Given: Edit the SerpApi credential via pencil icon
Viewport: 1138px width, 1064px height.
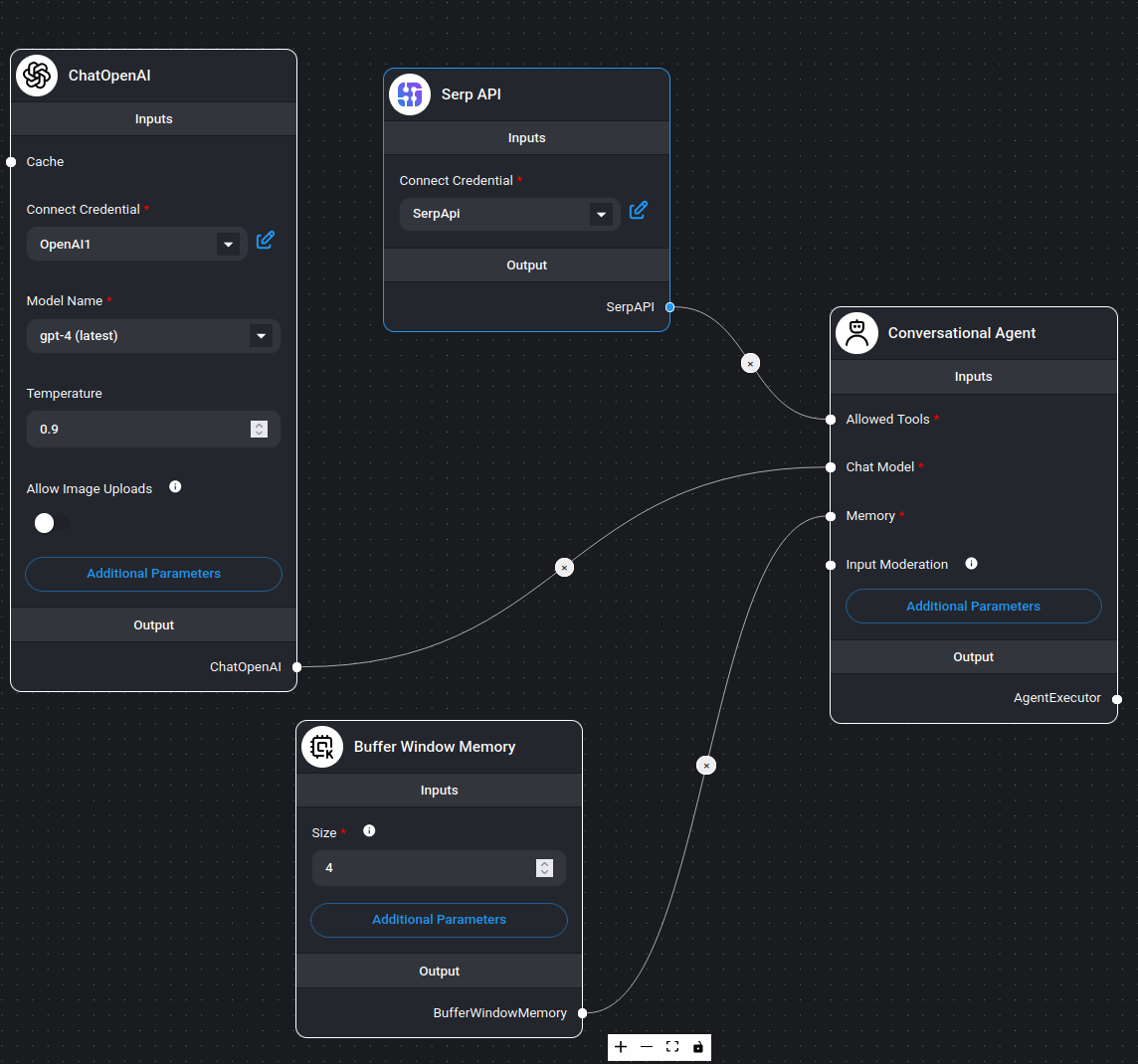Looking at the screenshot, I should tap(639, 211).
